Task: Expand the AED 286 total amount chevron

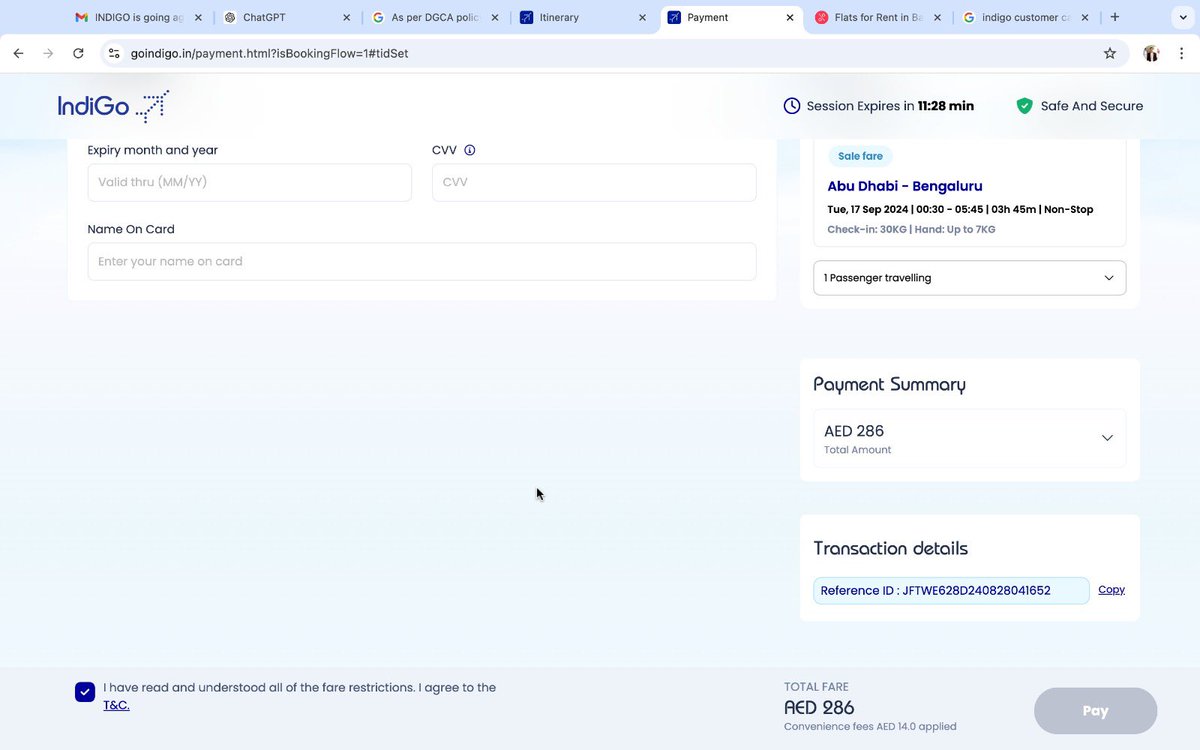Action: [x=1107, y=438]
